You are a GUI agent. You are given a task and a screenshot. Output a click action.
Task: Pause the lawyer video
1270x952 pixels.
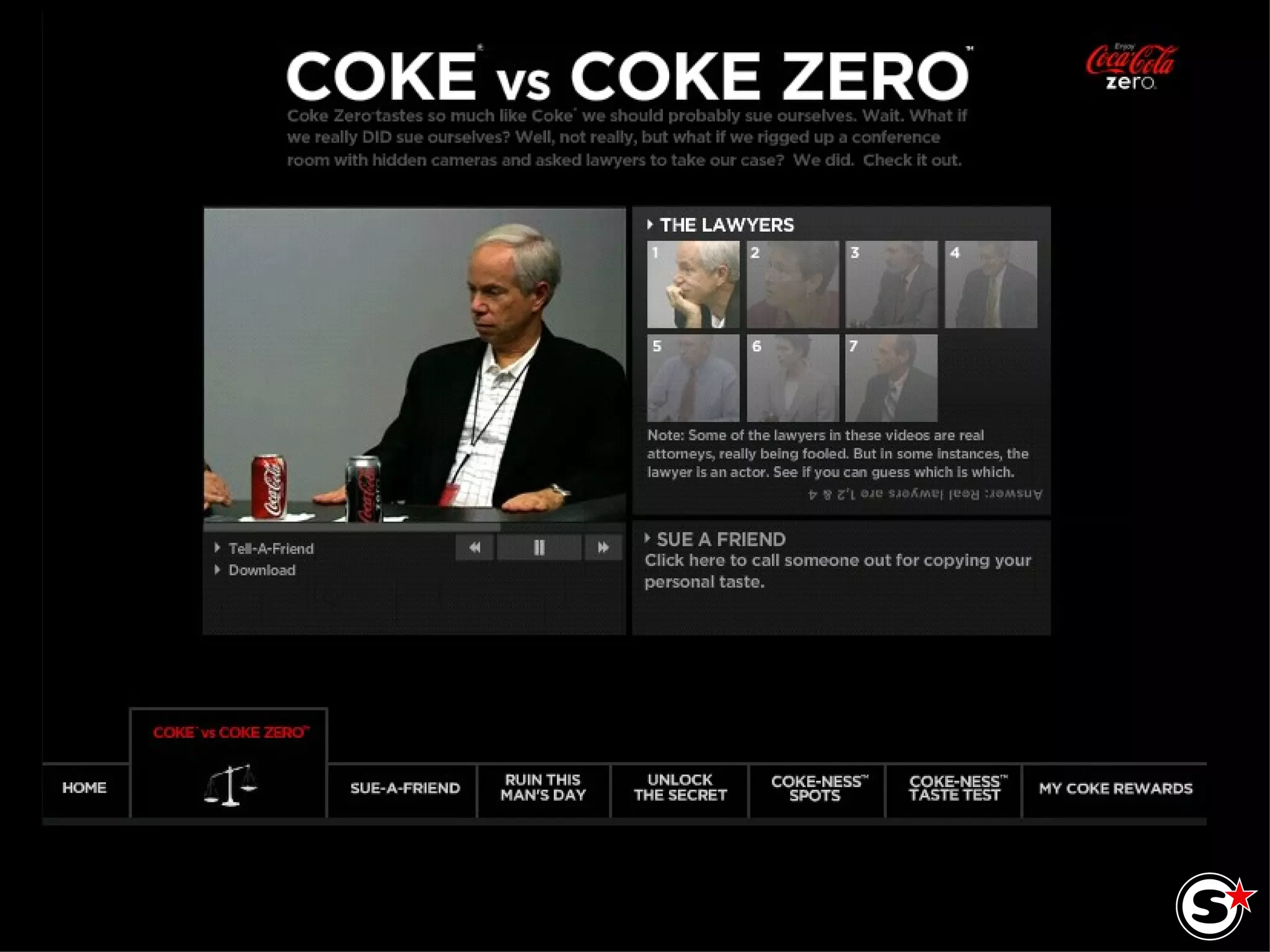point(539,548)
